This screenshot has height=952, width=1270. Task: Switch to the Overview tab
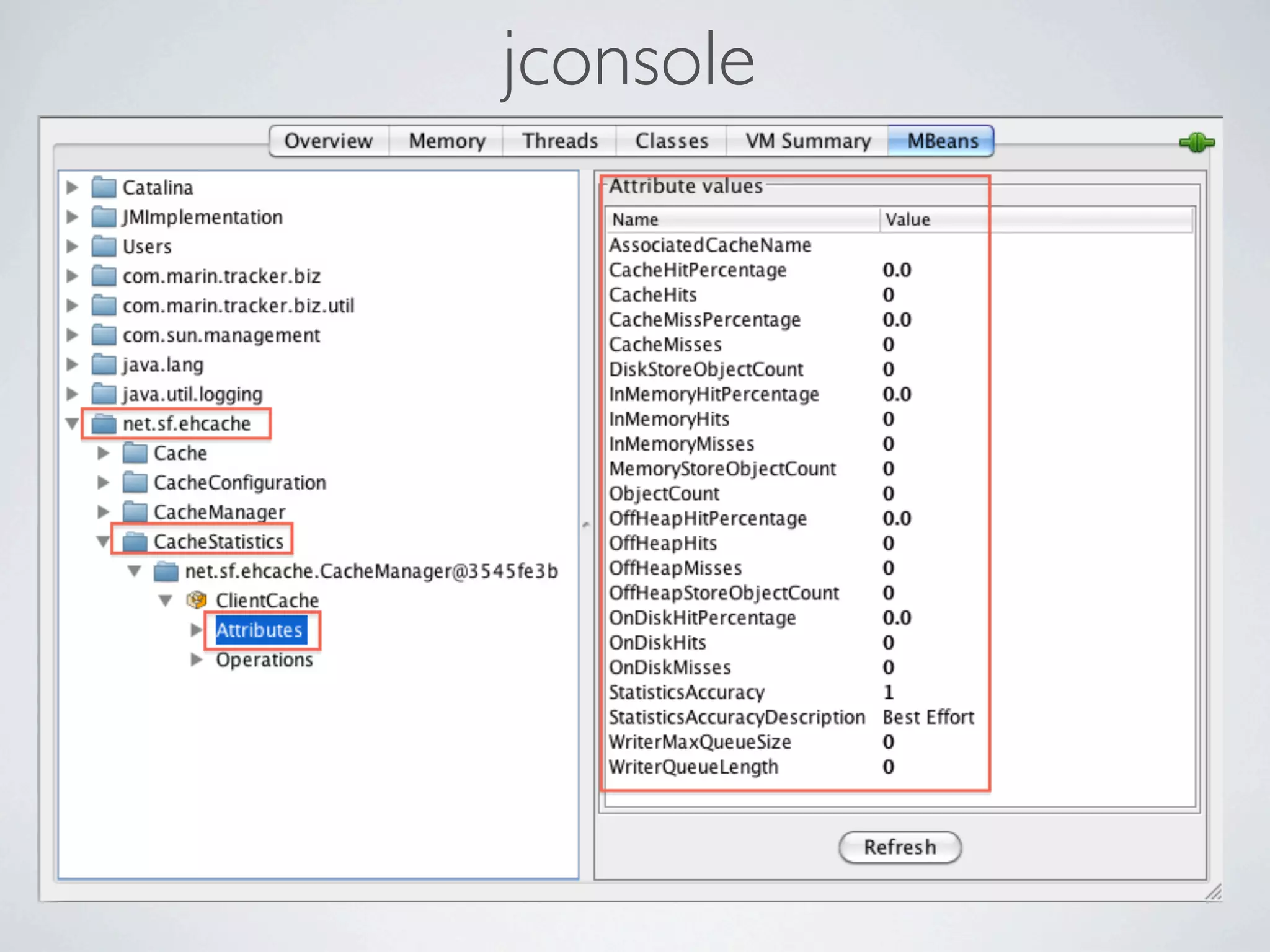pyautogui.click(x=329, y=141)
